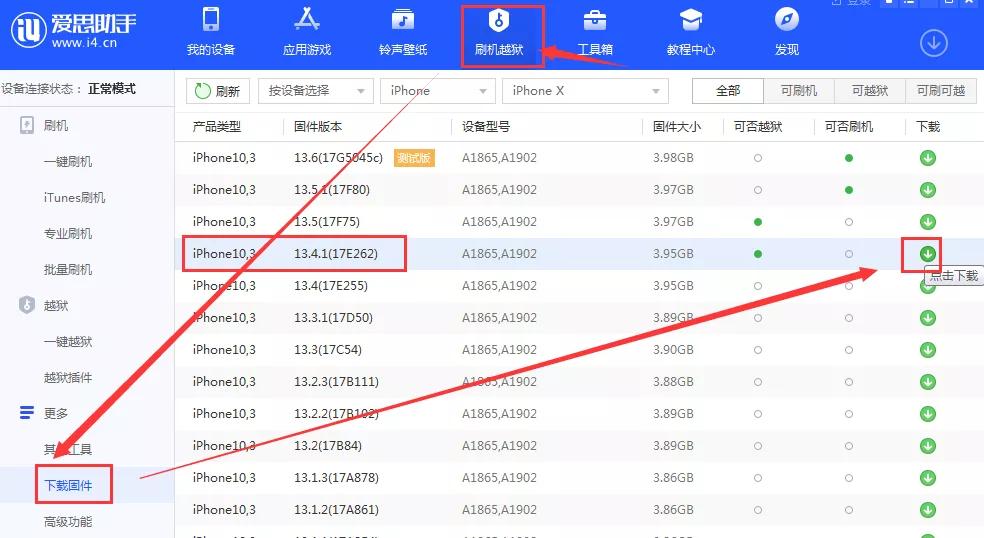
Task: Click flash indicator for 13.2(17B84) row
Action: click(848, 446)
